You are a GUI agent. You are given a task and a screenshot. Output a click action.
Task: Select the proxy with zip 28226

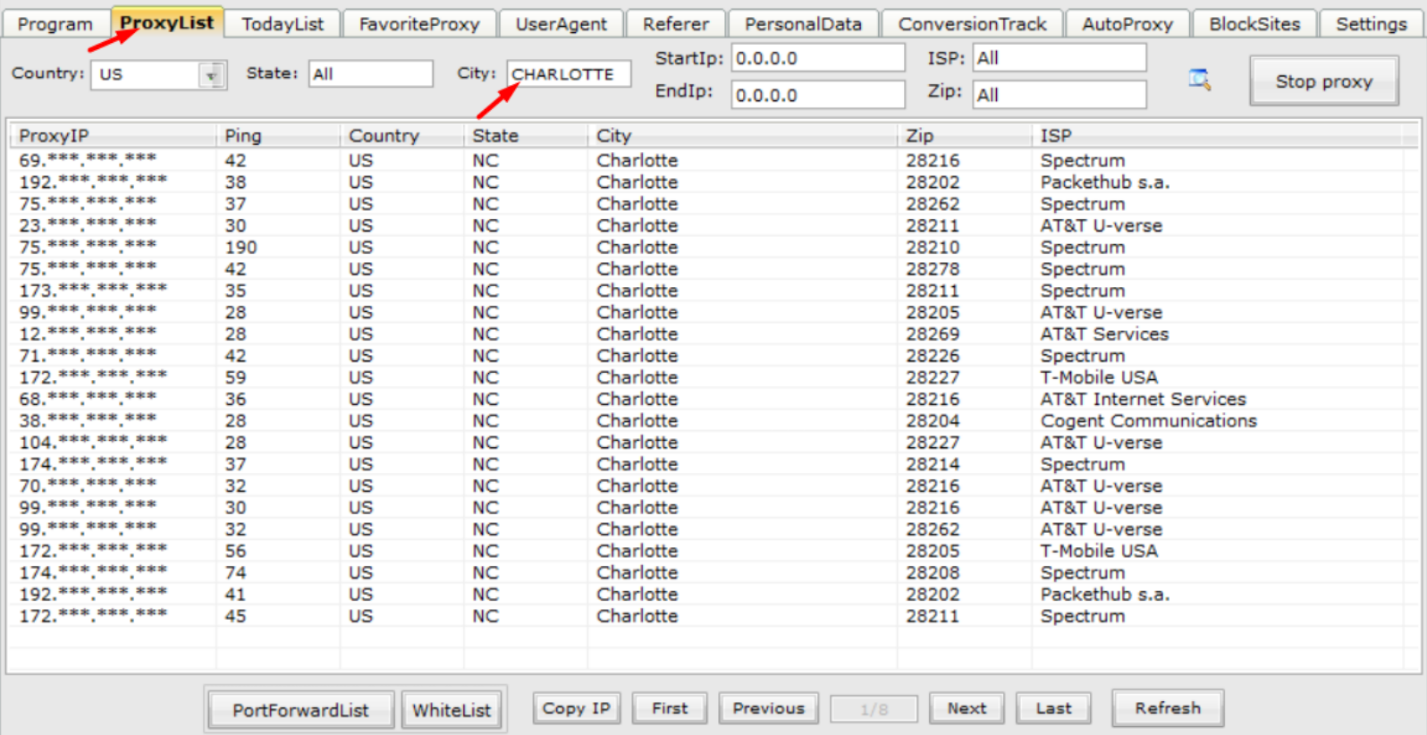[713, 356]
